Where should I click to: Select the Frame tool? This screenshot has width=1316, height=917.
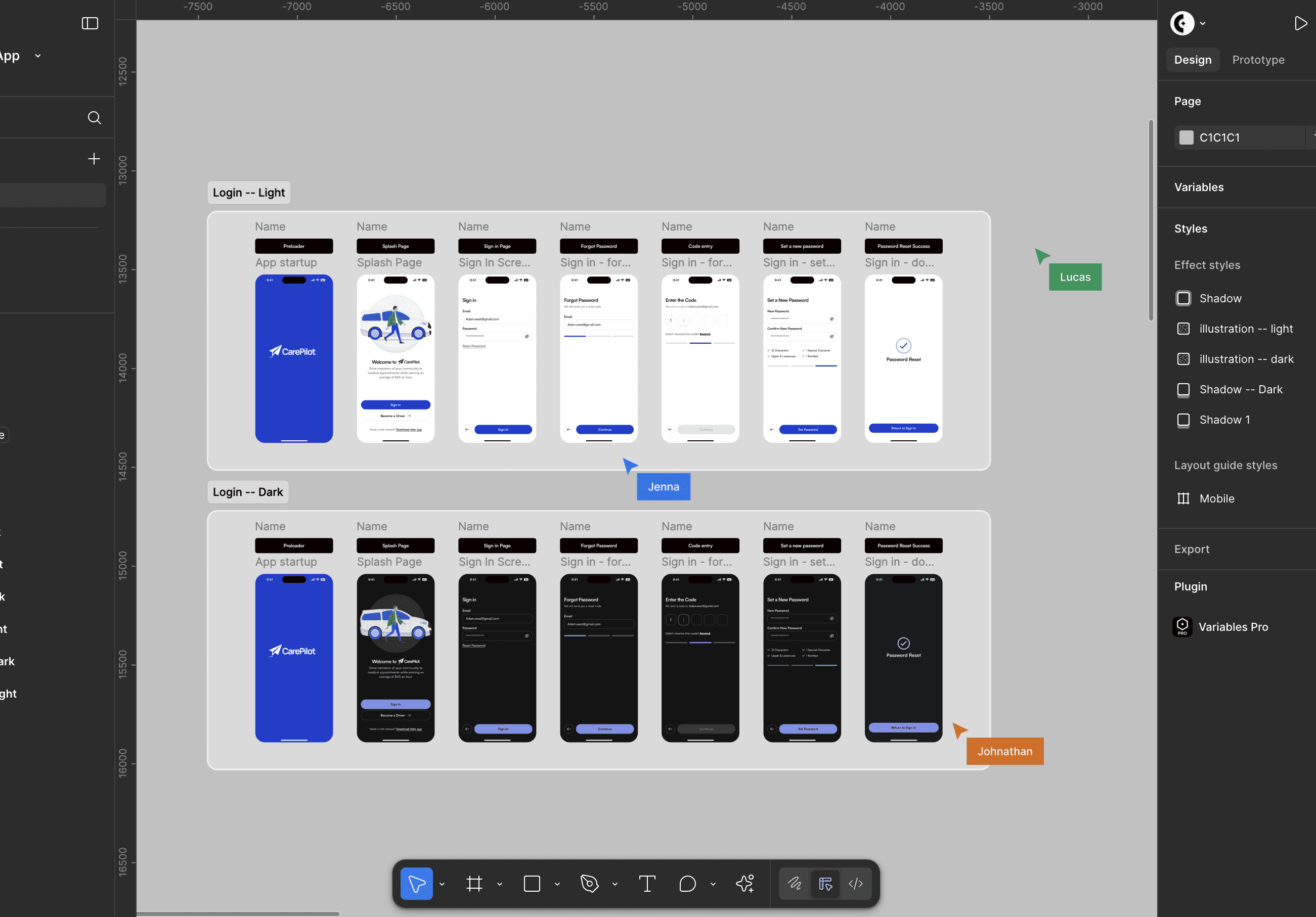point(474,884)
